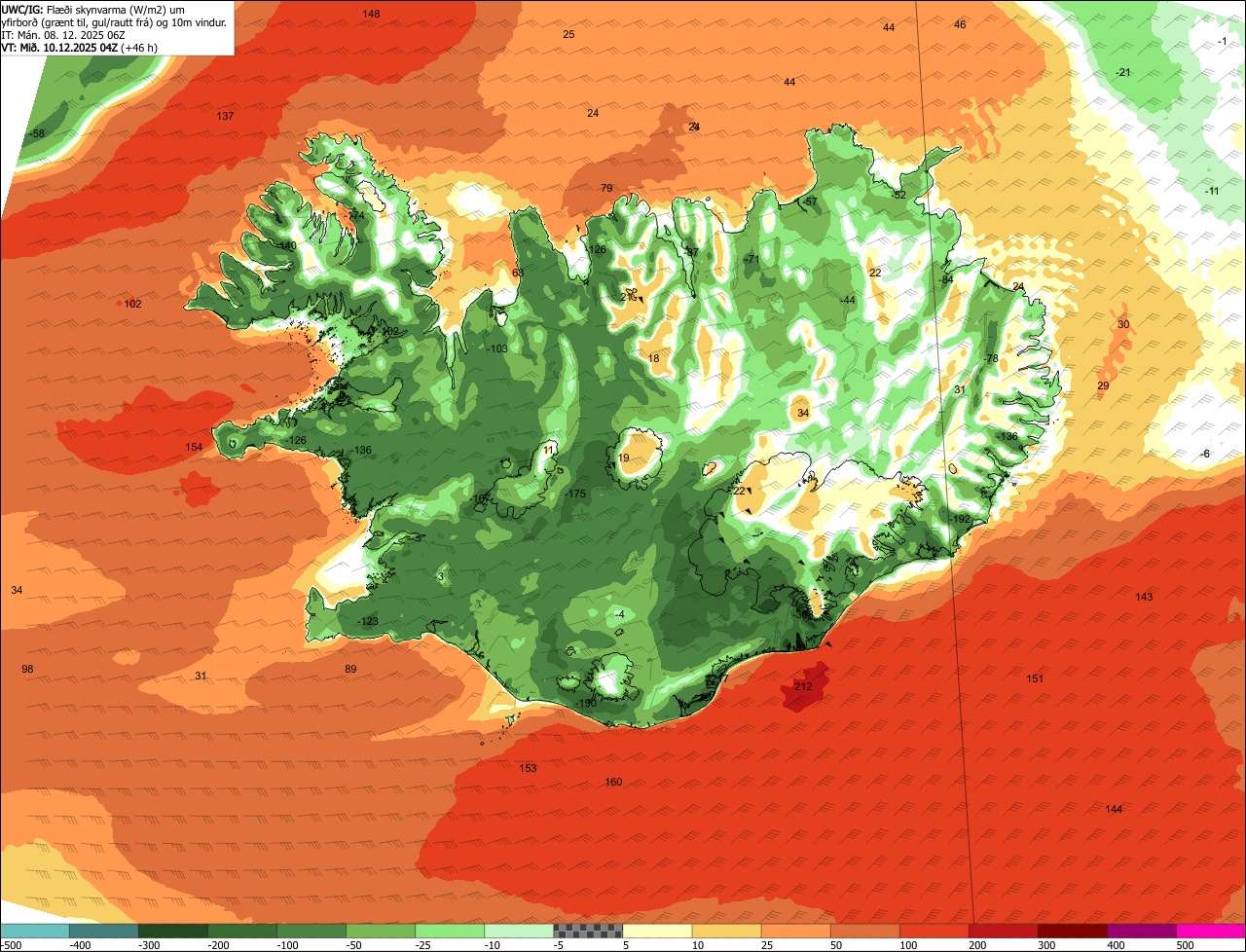Select the legend swatch between -200 and -100
Screen dimensions: 1246x952
242,931
